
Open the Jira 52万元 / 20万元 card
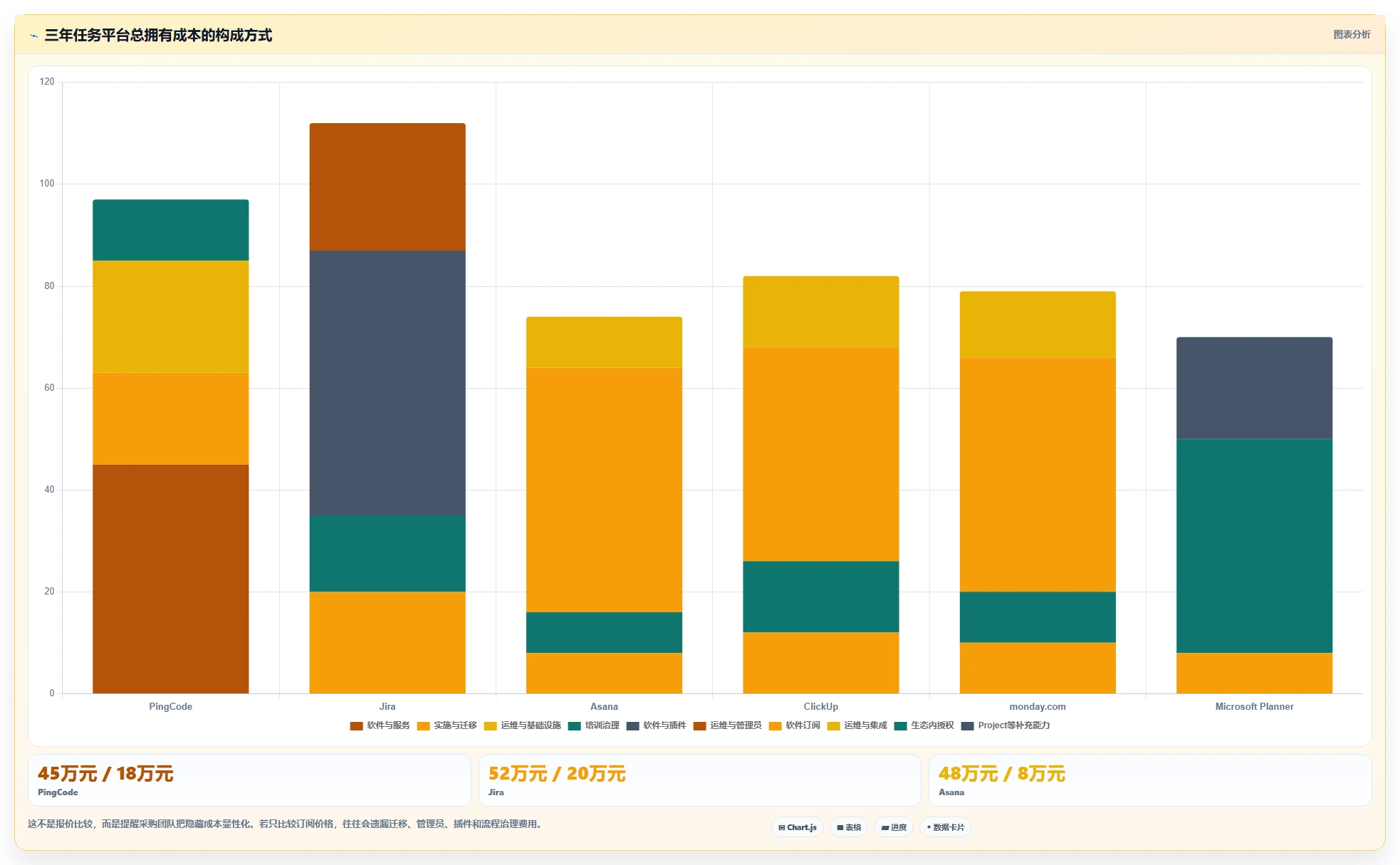click(x=700, y=780)
